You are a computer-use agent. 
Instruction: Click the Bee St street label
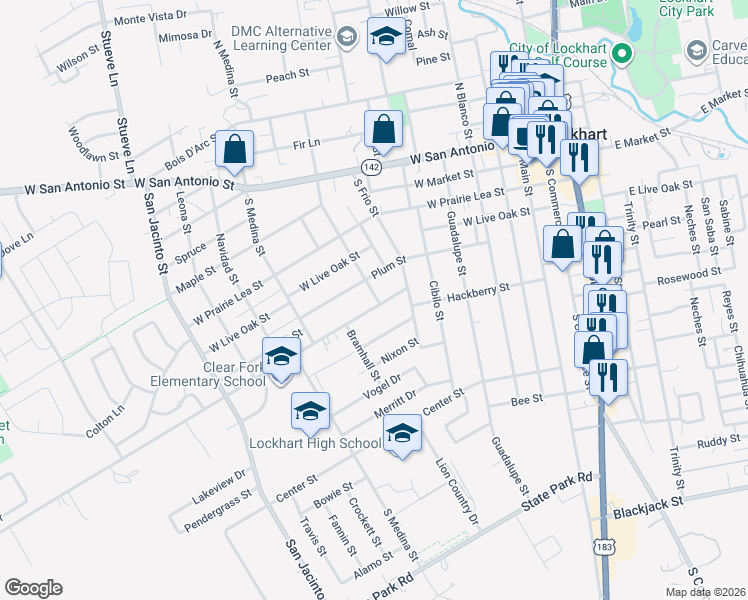pos(527,400)
